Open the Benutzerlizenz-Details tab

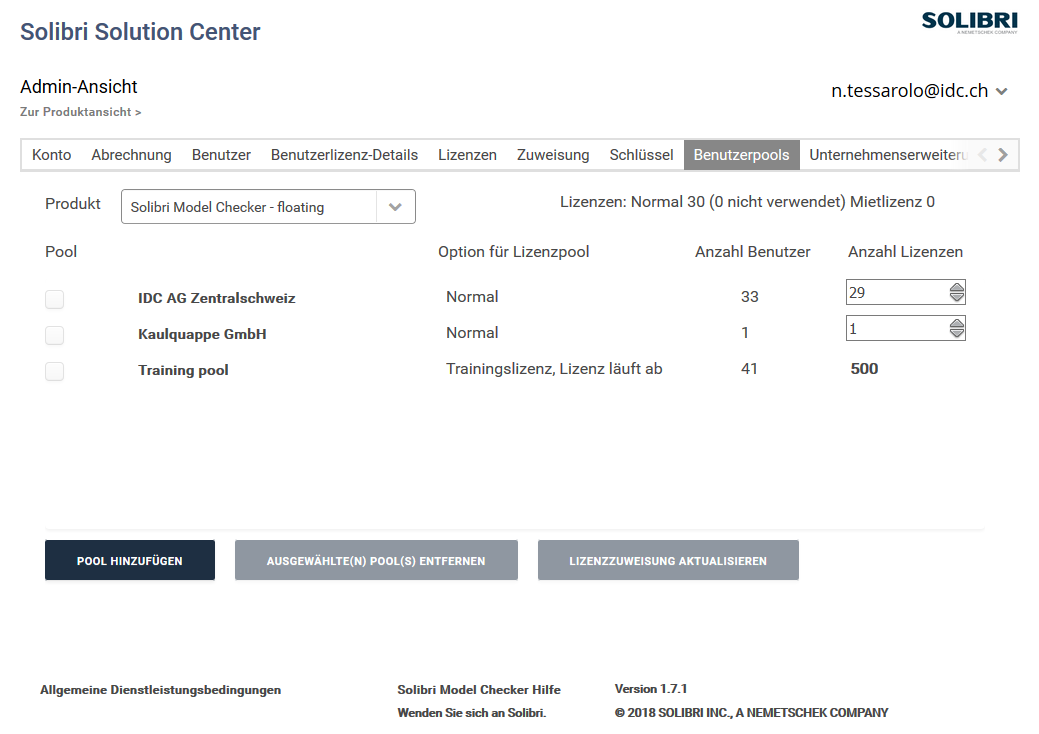pos(345,155)
